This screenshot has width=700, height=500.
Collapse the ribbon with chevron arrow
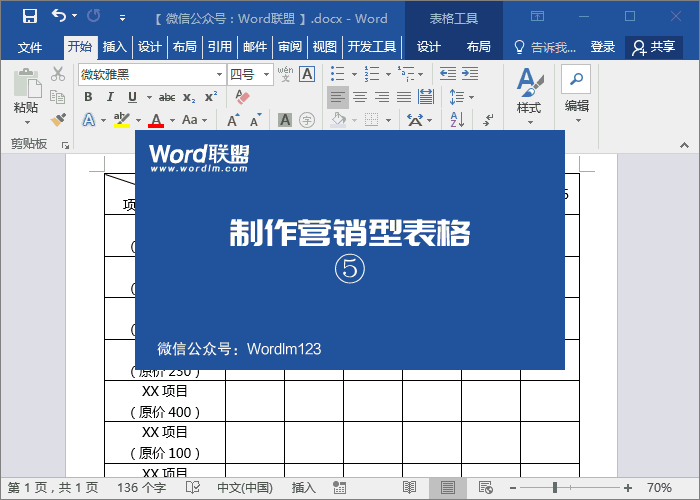[x=684, y=145]
